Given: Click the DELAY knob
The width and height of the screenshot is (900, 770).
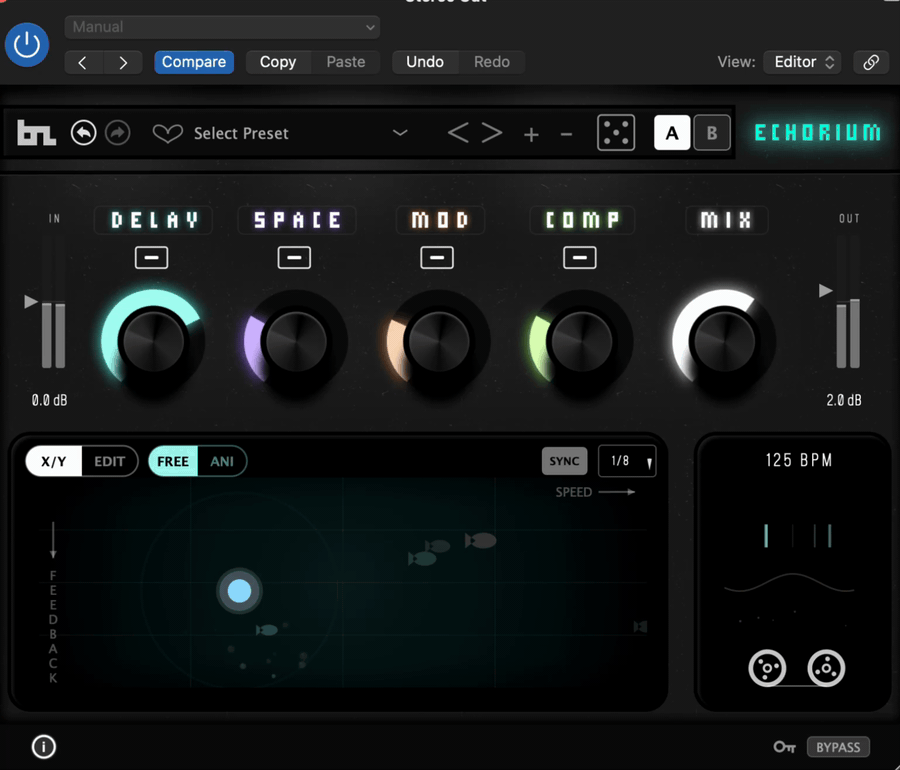Looking at the screenshot, I should point(153,341).
